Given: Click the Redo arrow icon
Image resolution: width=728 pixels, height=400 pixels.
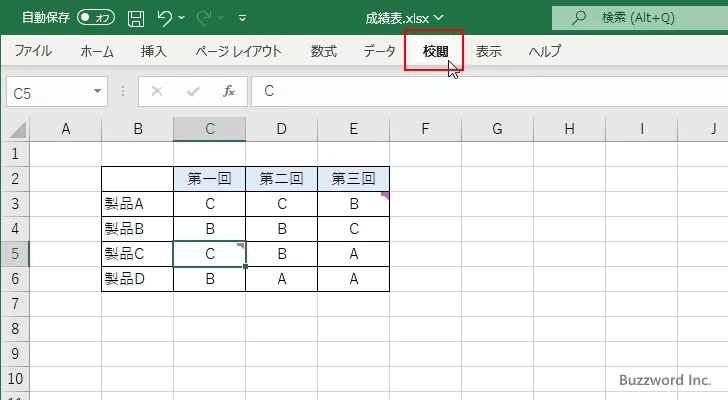Looking at the screenshot, I should click(204, 18).
